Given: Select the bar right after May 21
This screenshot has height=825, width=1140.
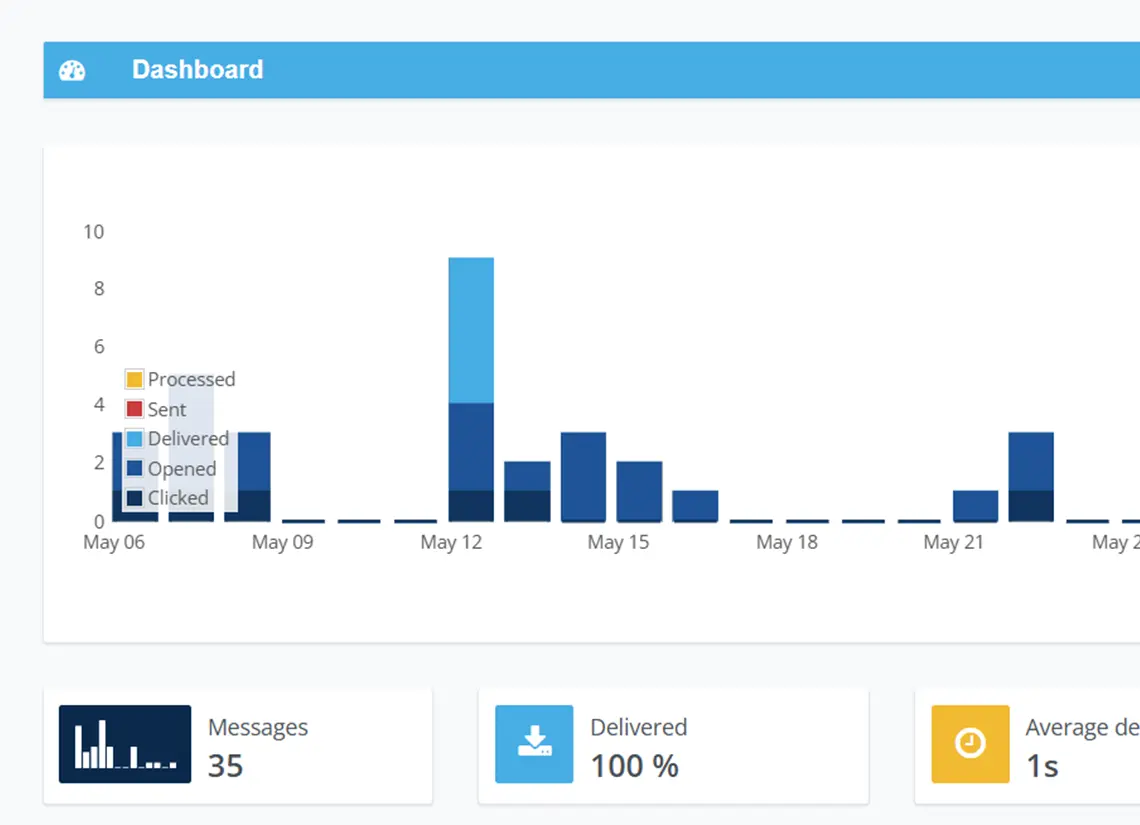Looking at the screenshot, I should (1031, 476).
